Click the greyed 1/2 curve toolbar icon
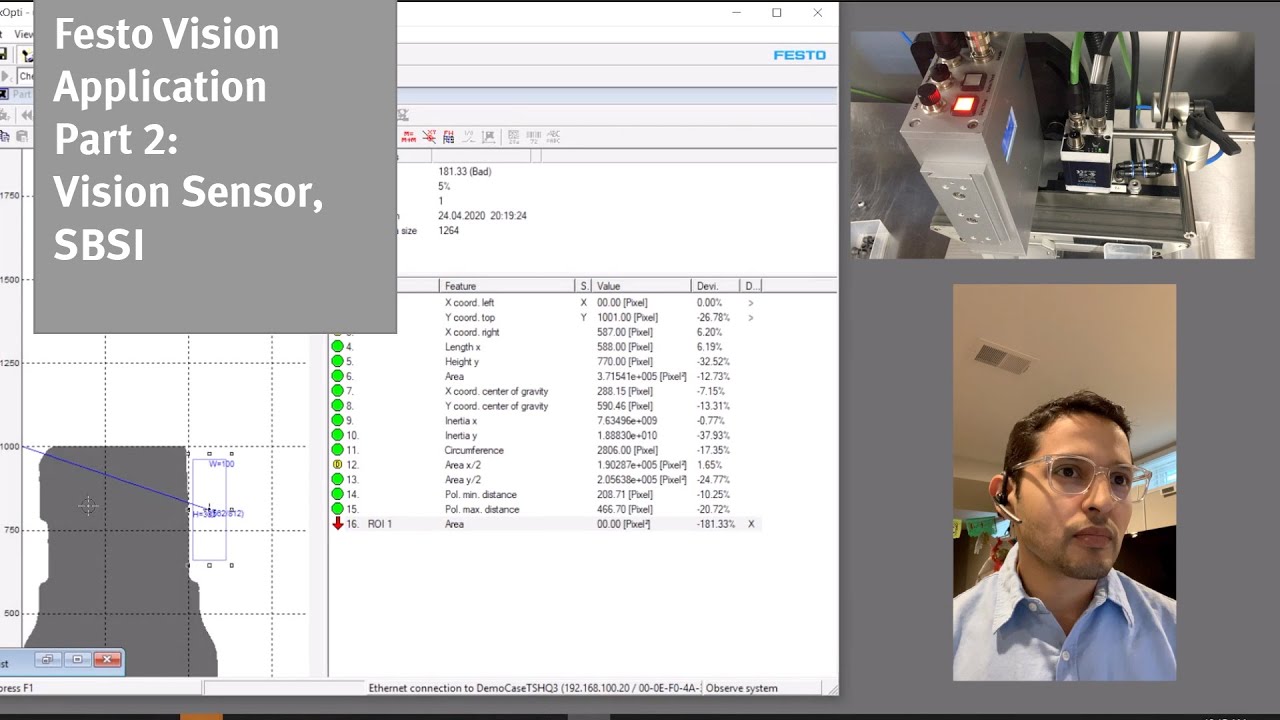 click(x=468, y=137)
